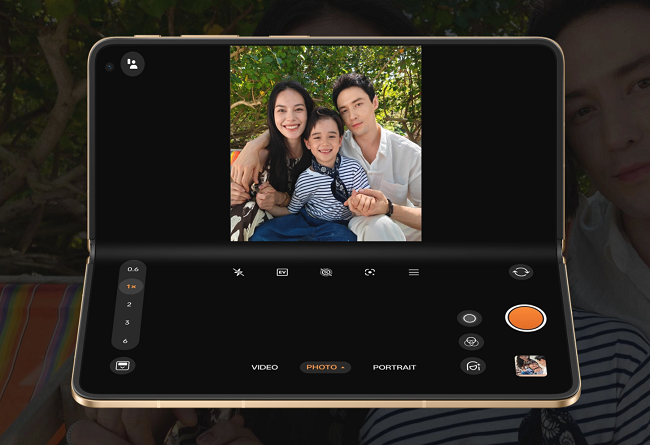The width and height of the screenshot is (650, 445).
Task: Select 0.6 zoom level
Action: (x=132, y=269)
